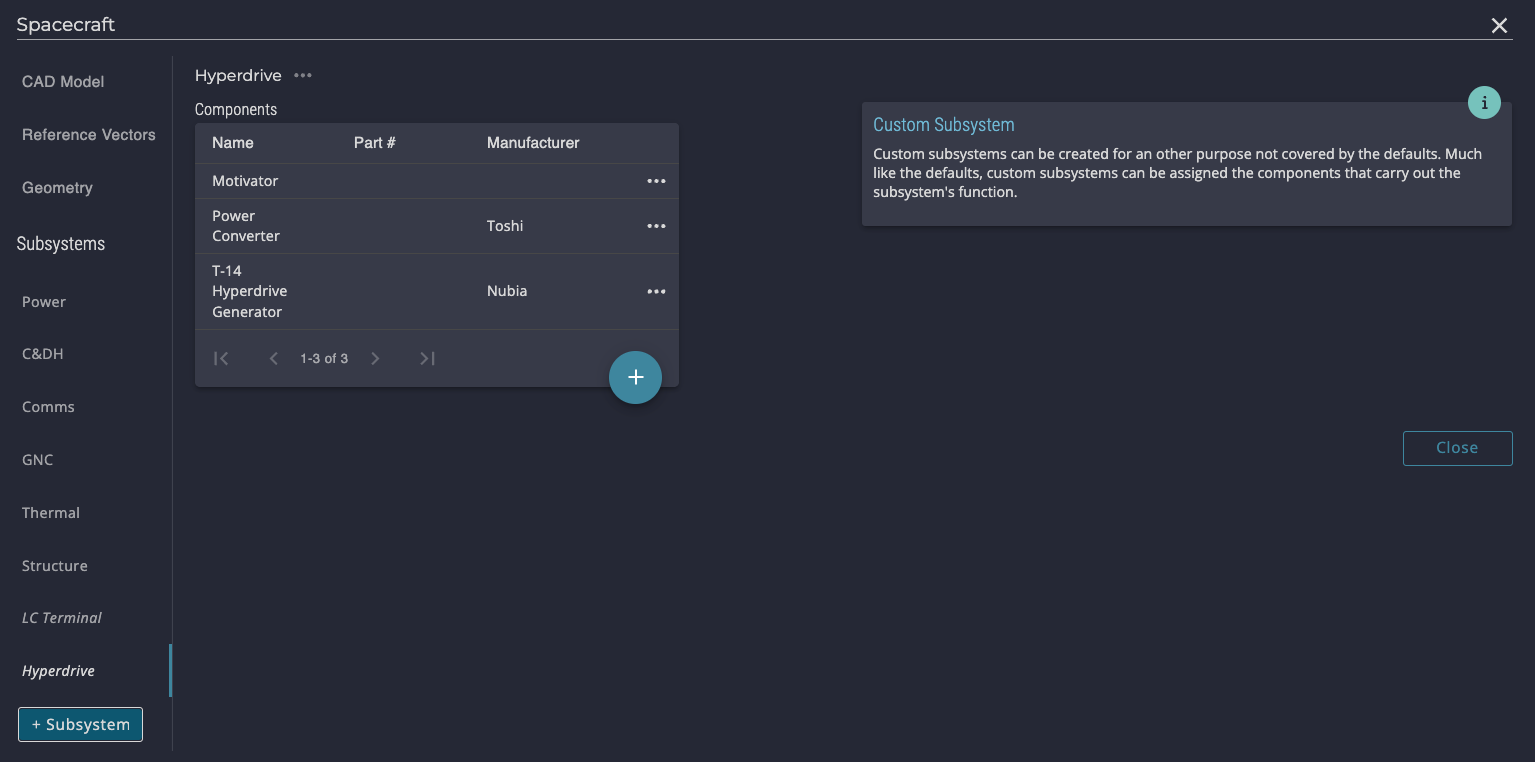Go to next page of components
Viewport: 1535px width, 762px height.
pyautogui.click(x=375, y=358)
